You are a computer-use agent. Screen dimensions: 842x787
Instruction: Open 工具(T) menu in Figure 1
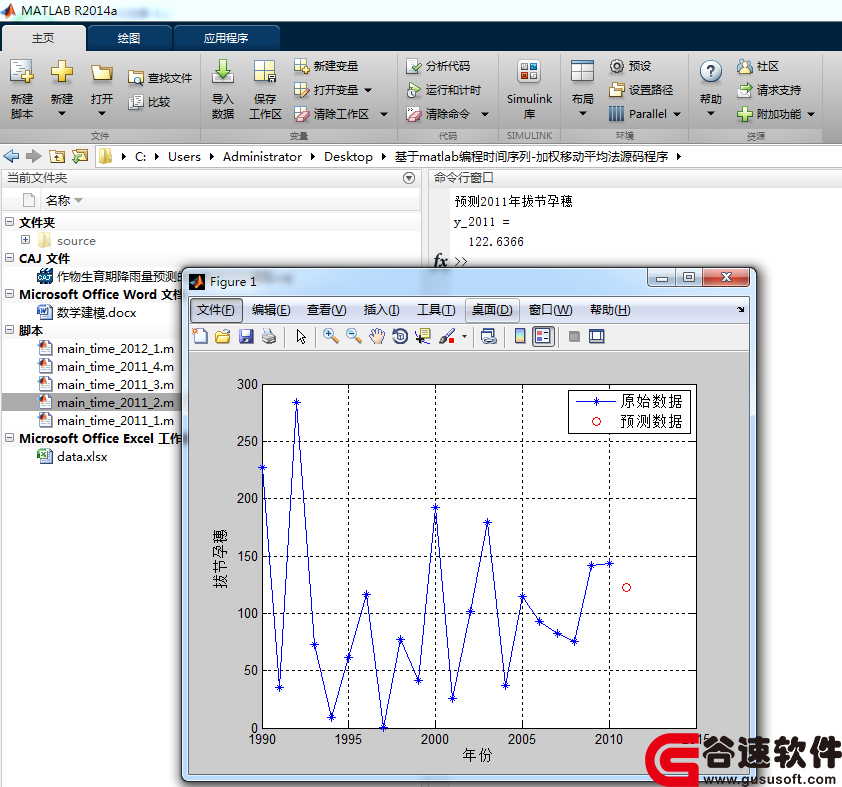tap(436, 310)
